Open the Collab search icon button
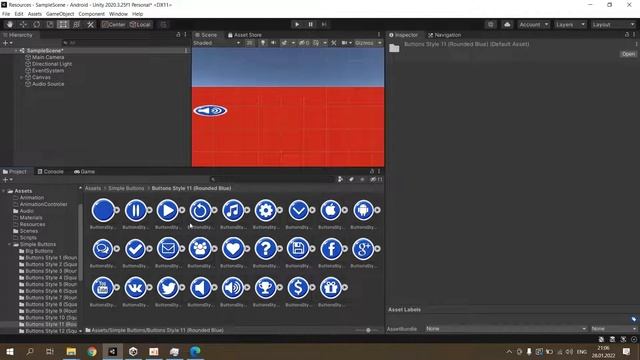The width and height of the screenshot is (640, 360). click(x=491, y=24)
